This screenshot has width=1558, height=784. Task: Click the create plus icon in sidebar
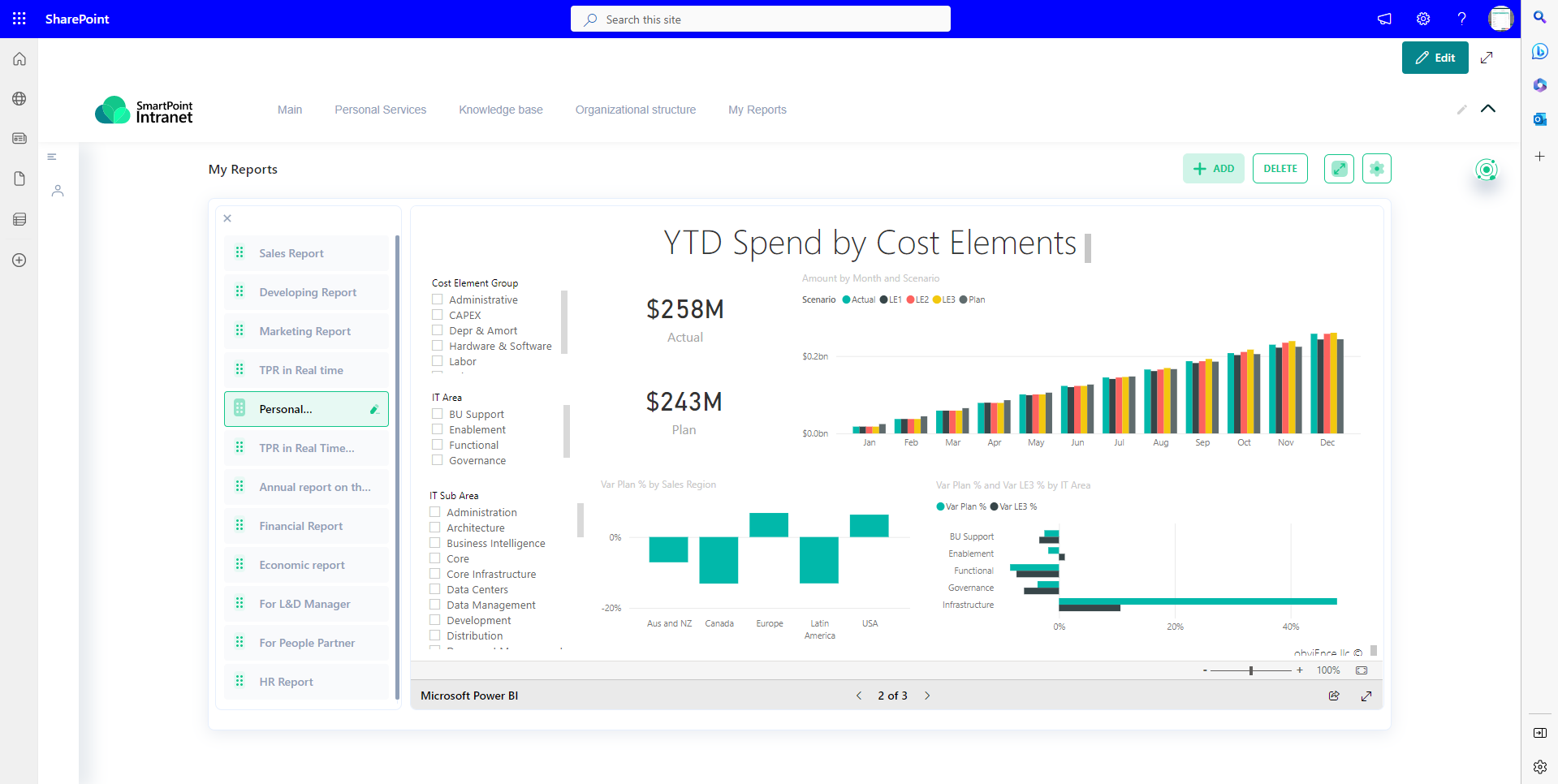[x=19, y=260]
